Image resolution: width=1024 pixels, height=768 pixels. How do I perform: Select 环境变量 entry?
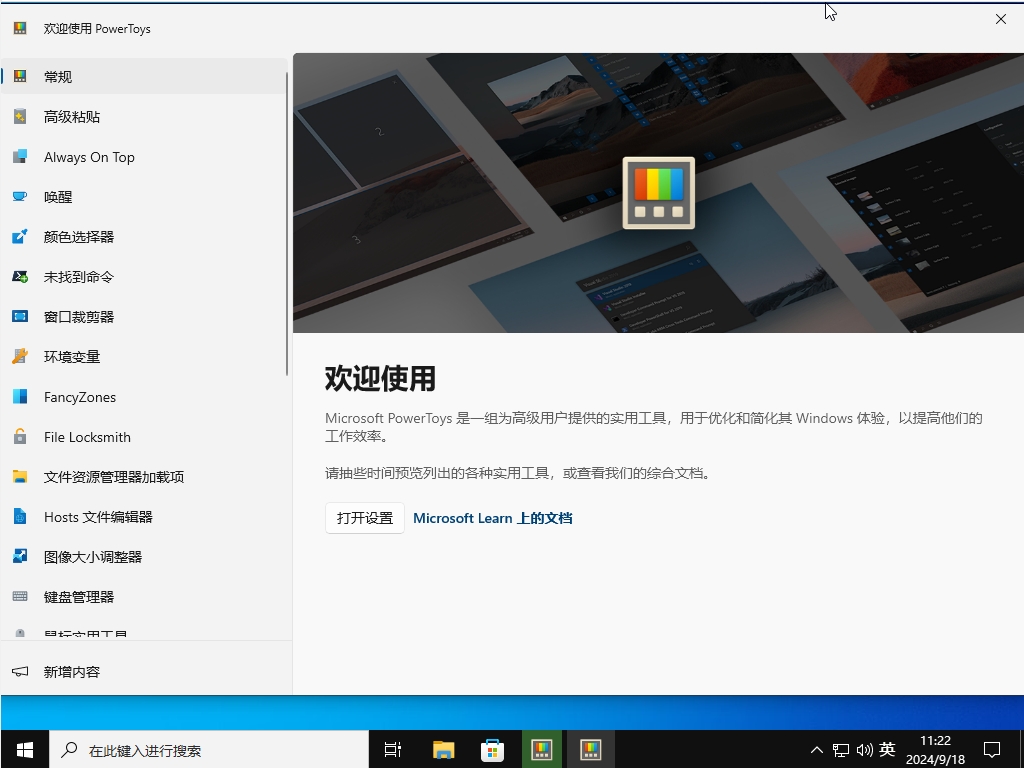[x=144, y=357]
